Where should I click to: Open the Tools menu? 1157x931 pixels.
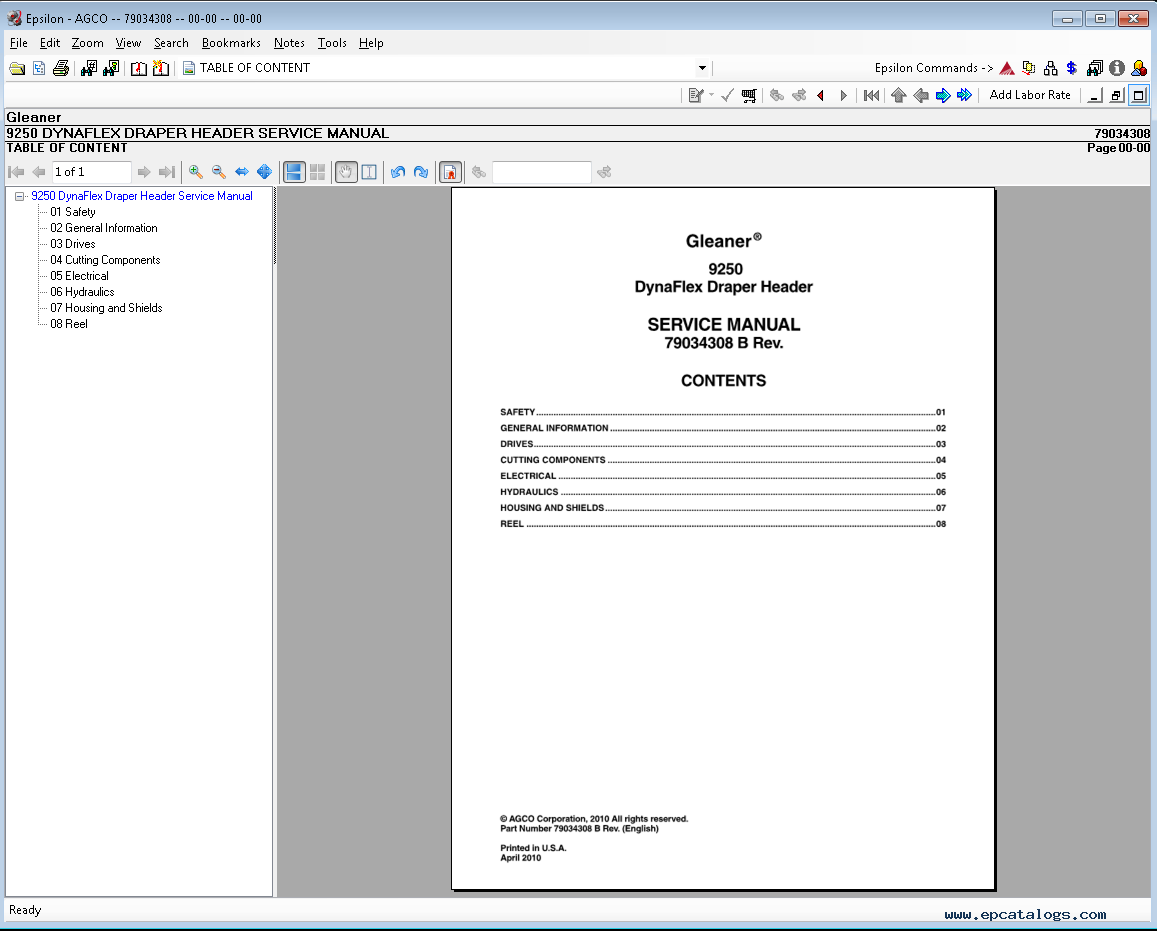click(x=332, y=43)
